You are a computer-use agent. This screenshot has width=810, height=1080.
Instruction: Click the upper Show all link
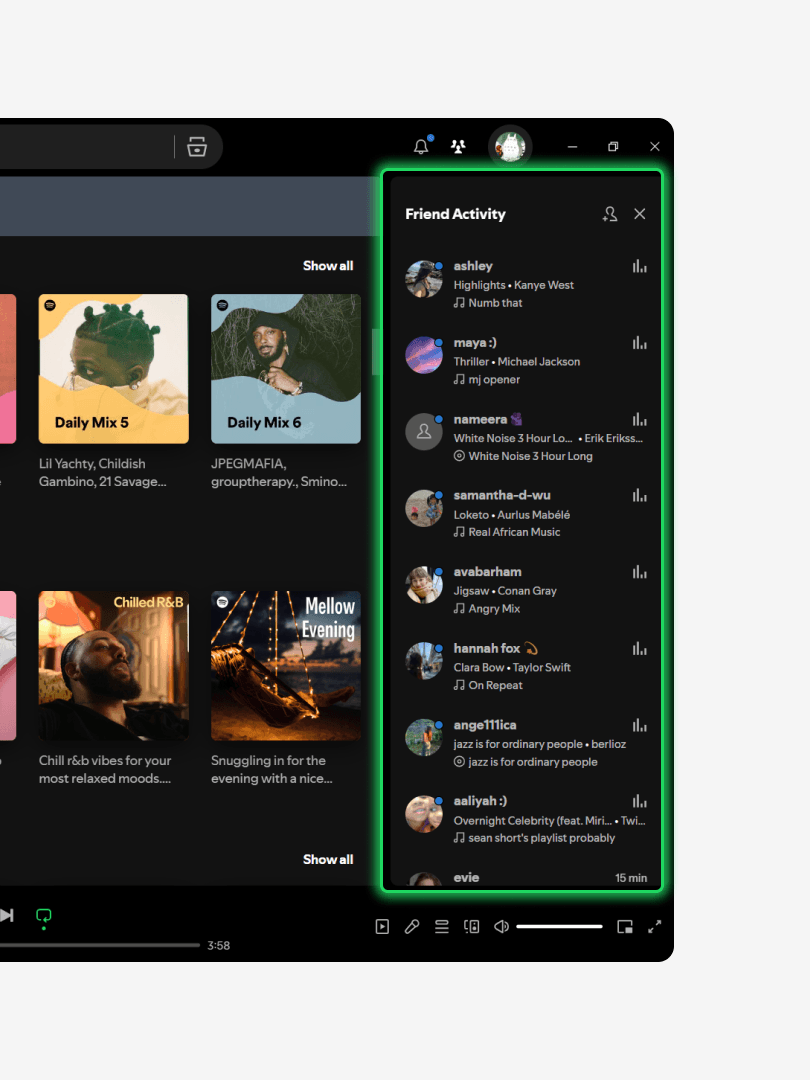(328, 266)
